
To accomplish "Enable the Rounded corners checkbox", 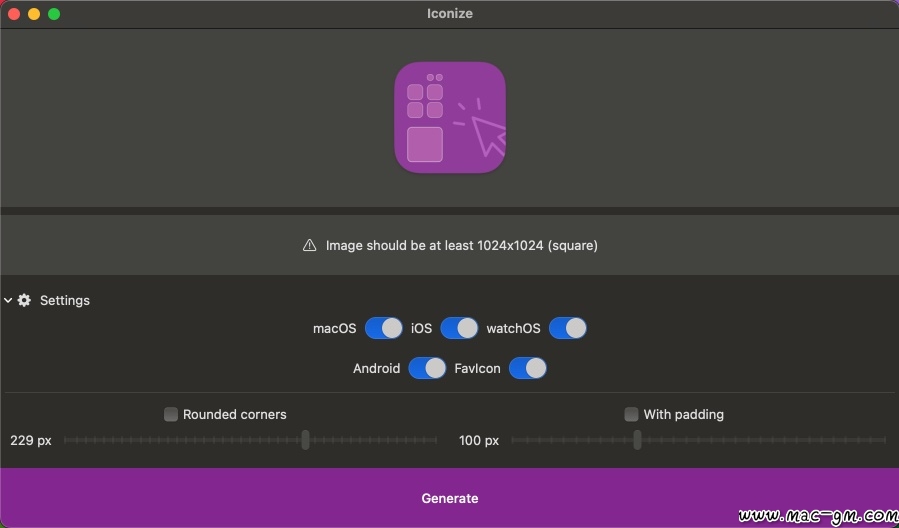I will pyautogui.click(x=171, y=414).
